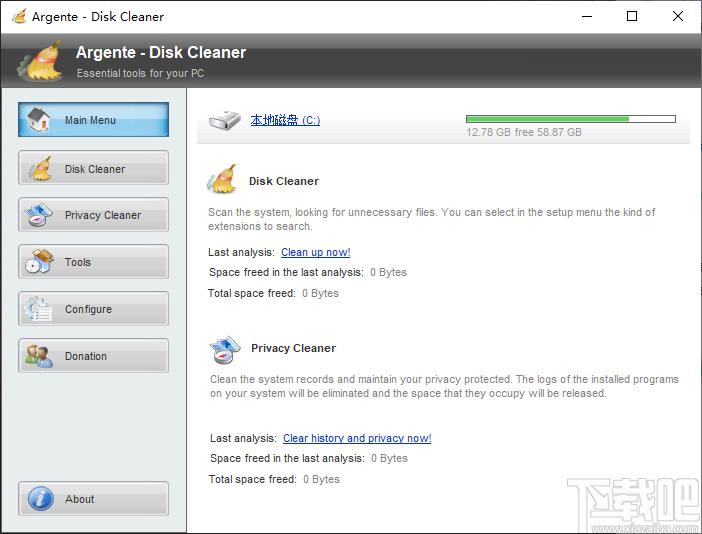Image resolution: width=702 pixels, height=534 pixels.
Task: Select Privacy Cleaner in sidebar
Action: pyautogui.click(x=94, y=215)
